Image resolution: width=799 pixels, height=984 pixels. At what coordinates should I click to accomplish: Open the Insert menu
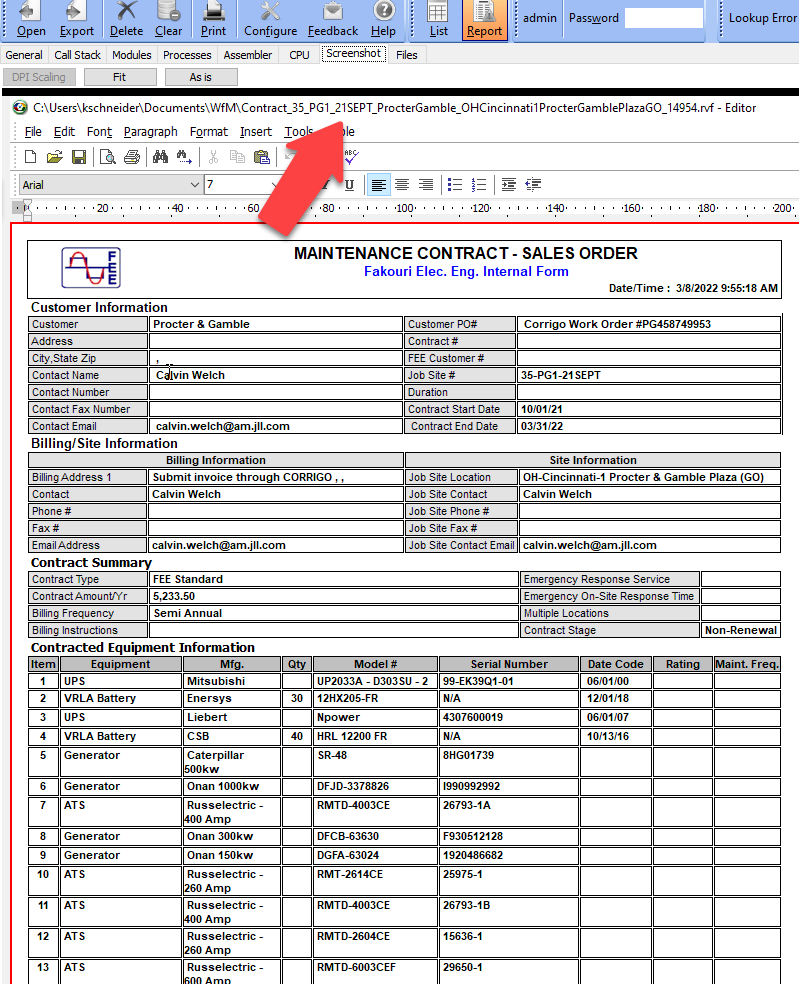[256, 132]
